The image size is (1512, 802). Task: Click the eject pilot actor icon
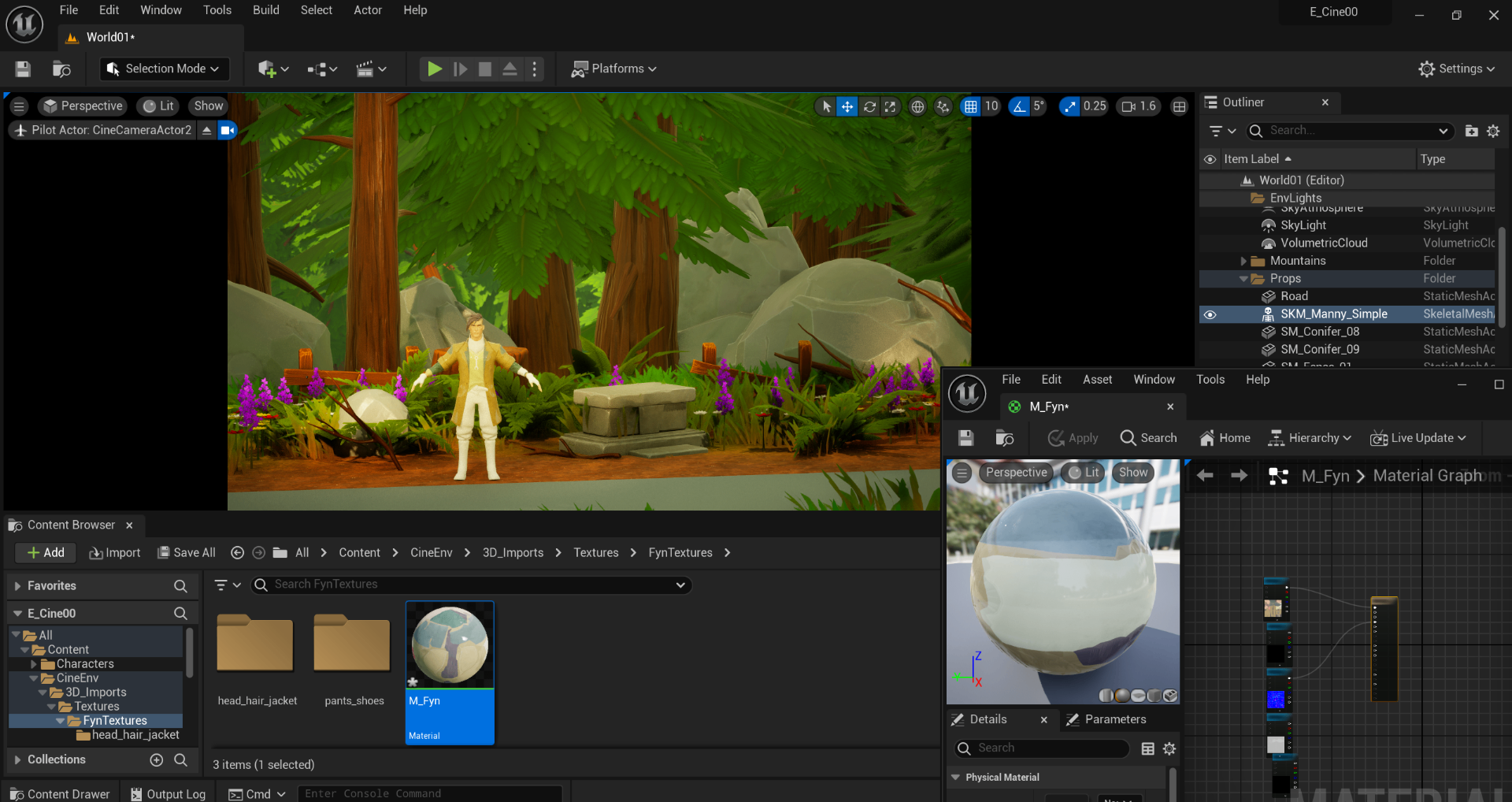(x=206, y=130)
